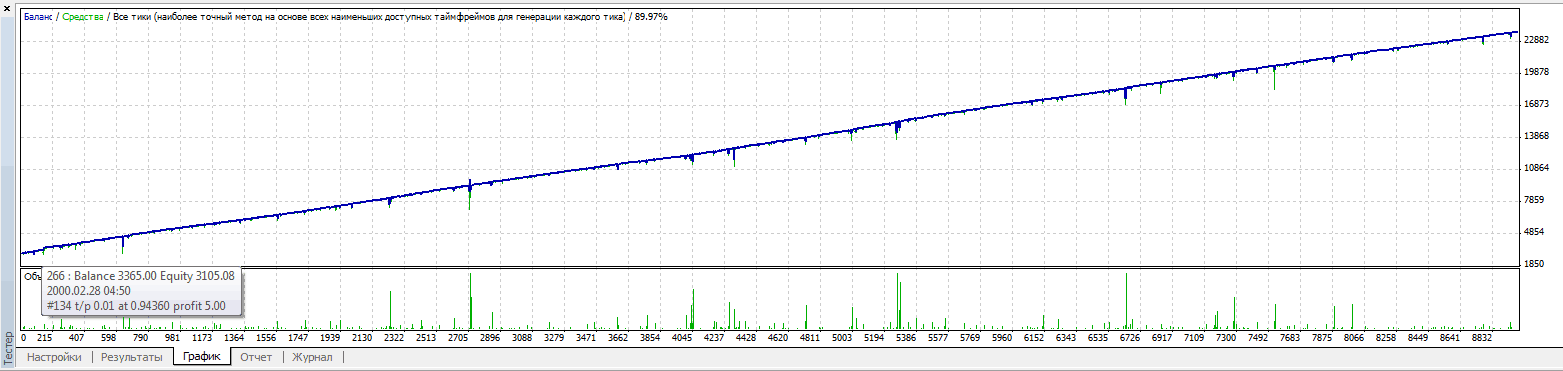Select the График tab
1563x371 pixels.
pos(202,356)
